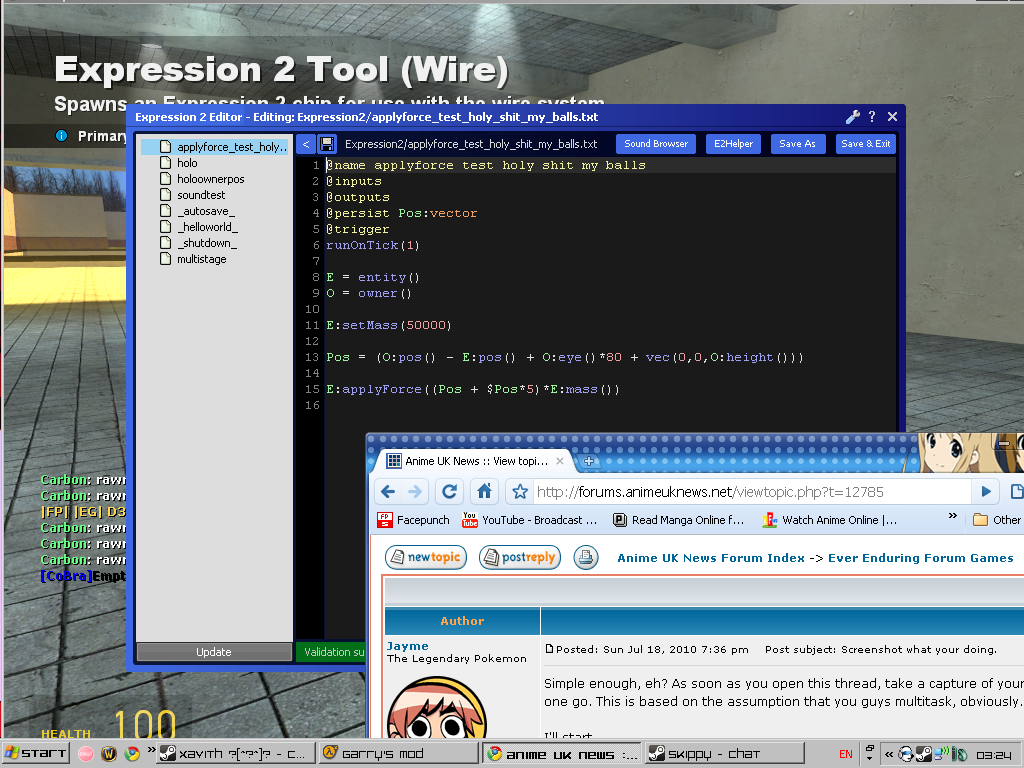Select the holo file in the file list
This screenshot has height=768, width=1024.
click(x=187, y=163)
